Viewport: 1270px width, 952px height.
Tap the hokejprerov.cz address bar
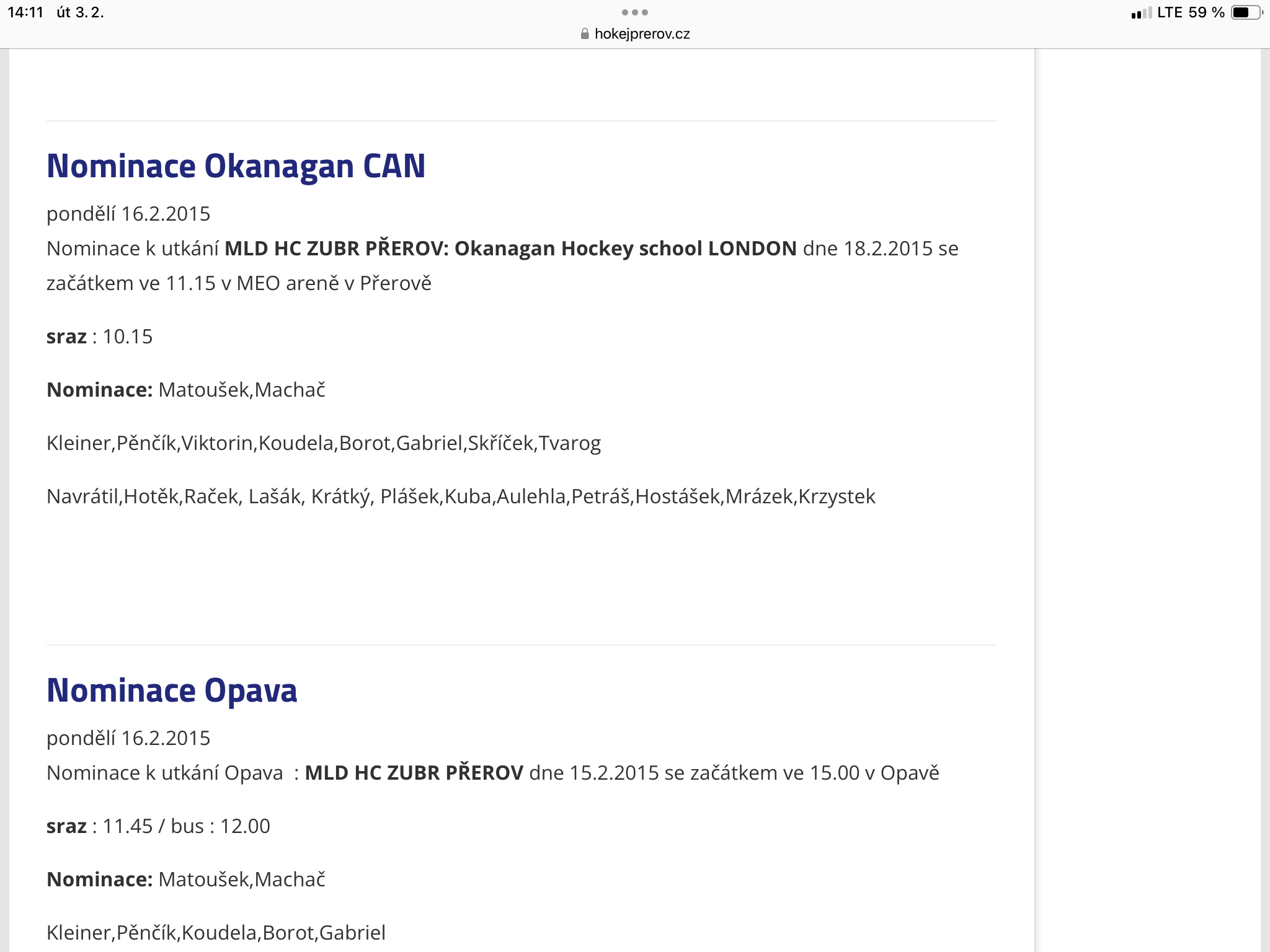641,34
